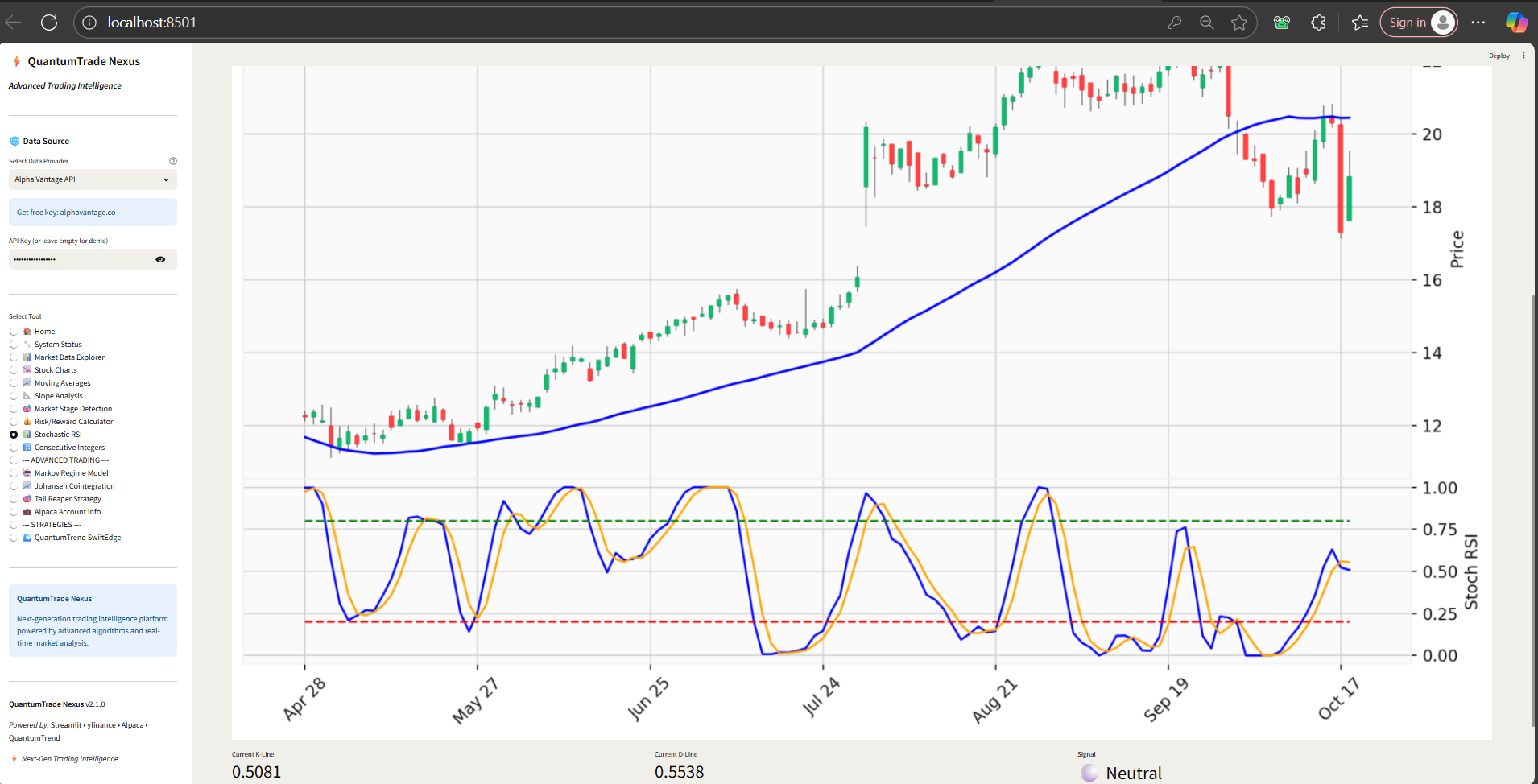Screen dimensions: 1538x784
Task: Open saved passwords key icon
Action: [1174, 23]
